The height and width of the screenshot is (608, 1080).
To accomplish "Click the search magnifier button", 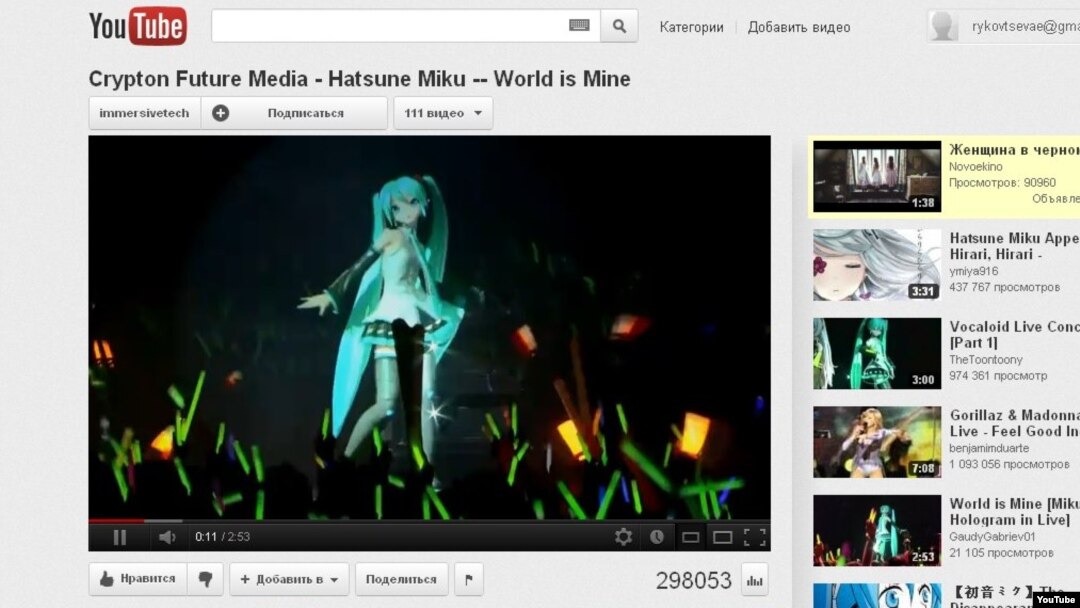I will coord(619,26).
